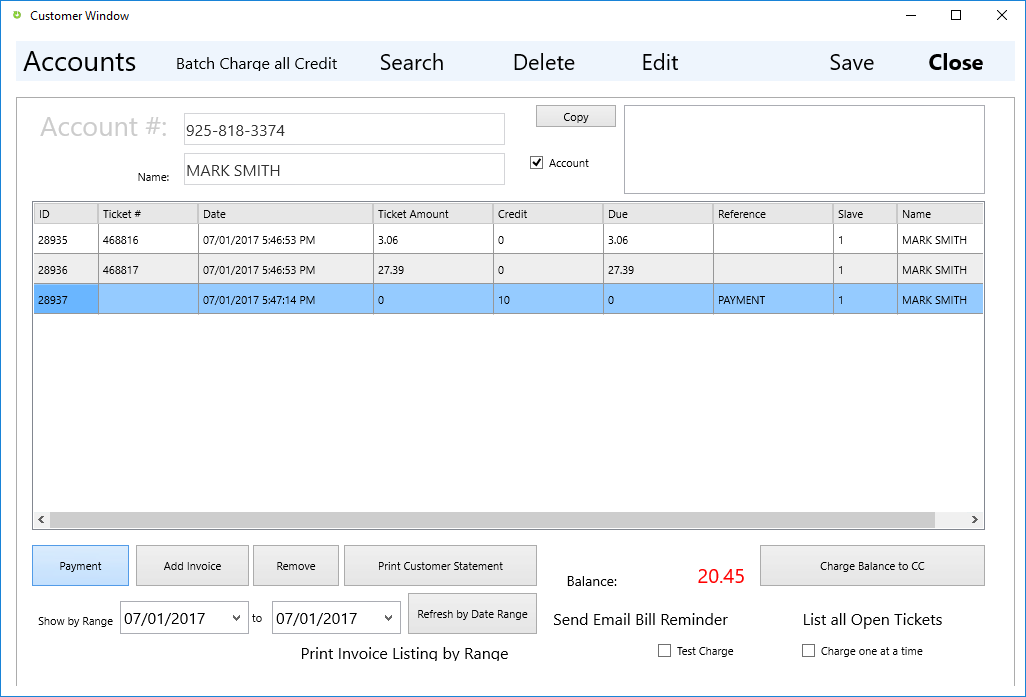Select row with ID 28935
This screenshot has height=697, width=1026.
(508, 240)
